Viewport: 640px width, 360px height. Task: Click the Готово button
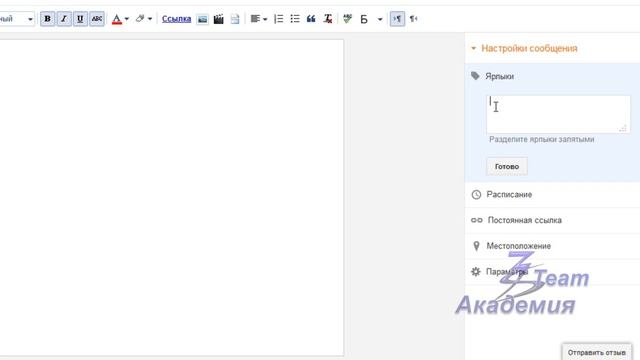pyautogui.click(x=507, y=167)
